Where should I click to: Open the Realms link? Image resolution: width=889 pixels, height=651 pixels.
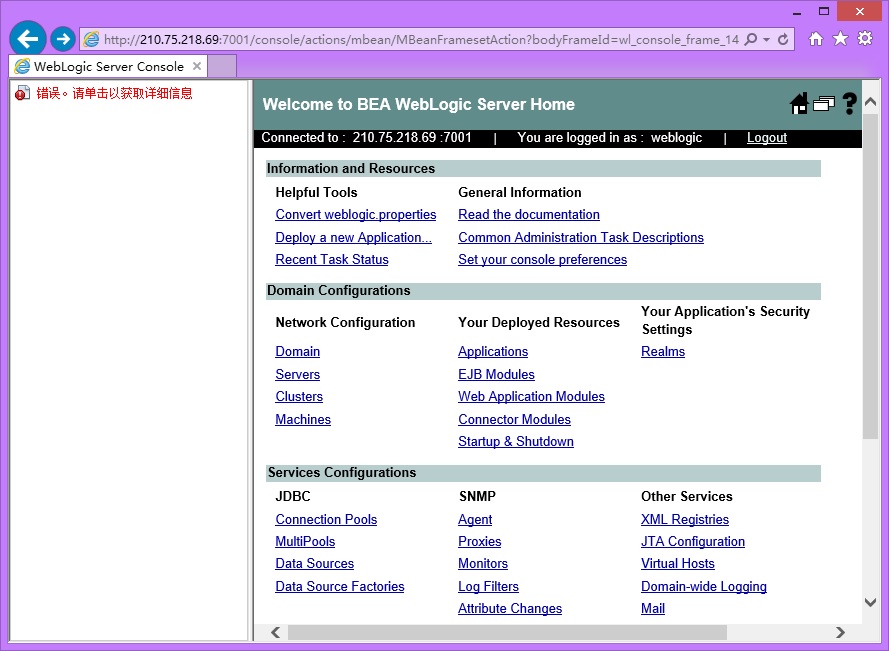coord(663,352)
